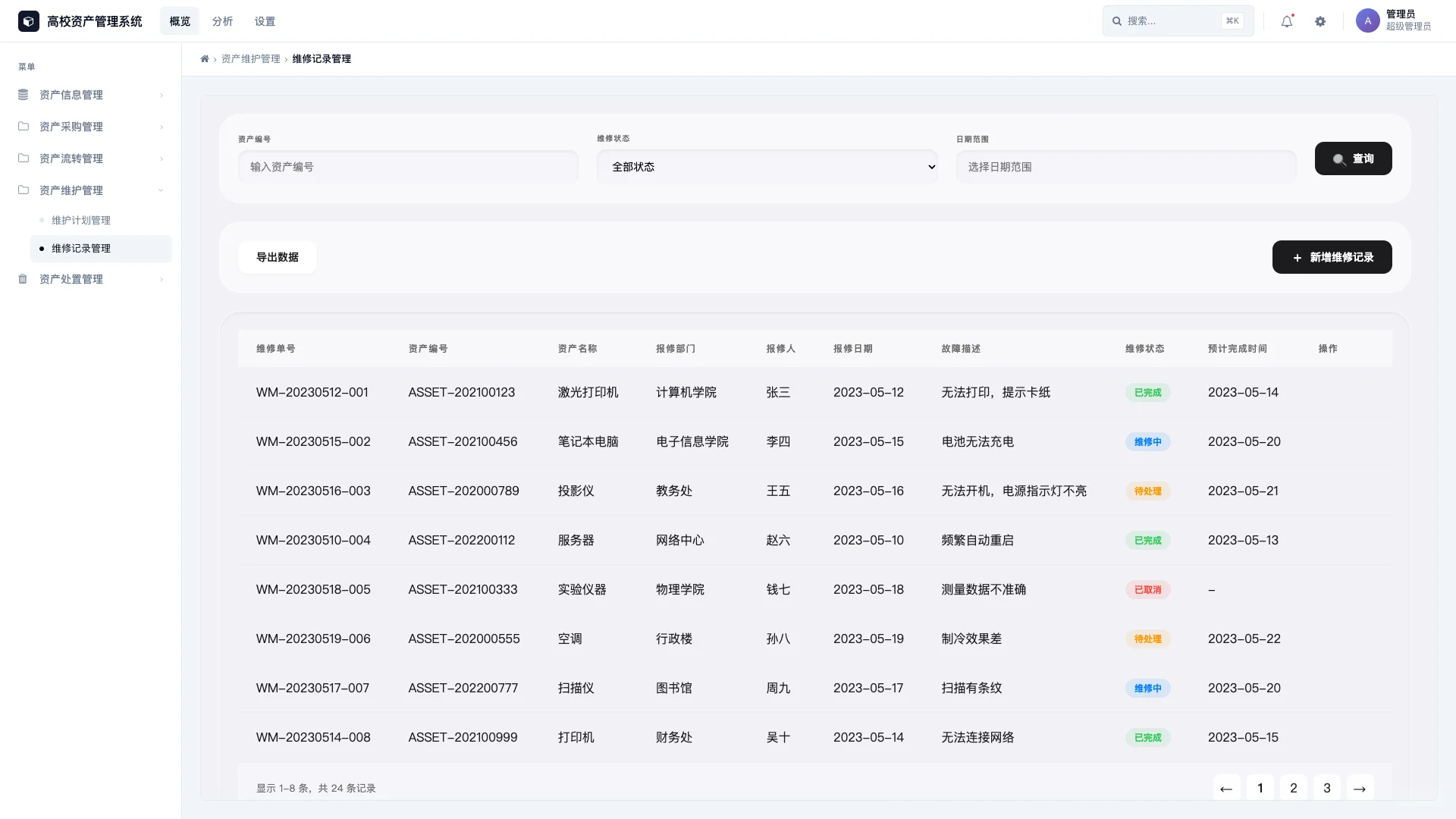Open system settings via gear icon
1456x819 pixels.
coord(1320,20)
